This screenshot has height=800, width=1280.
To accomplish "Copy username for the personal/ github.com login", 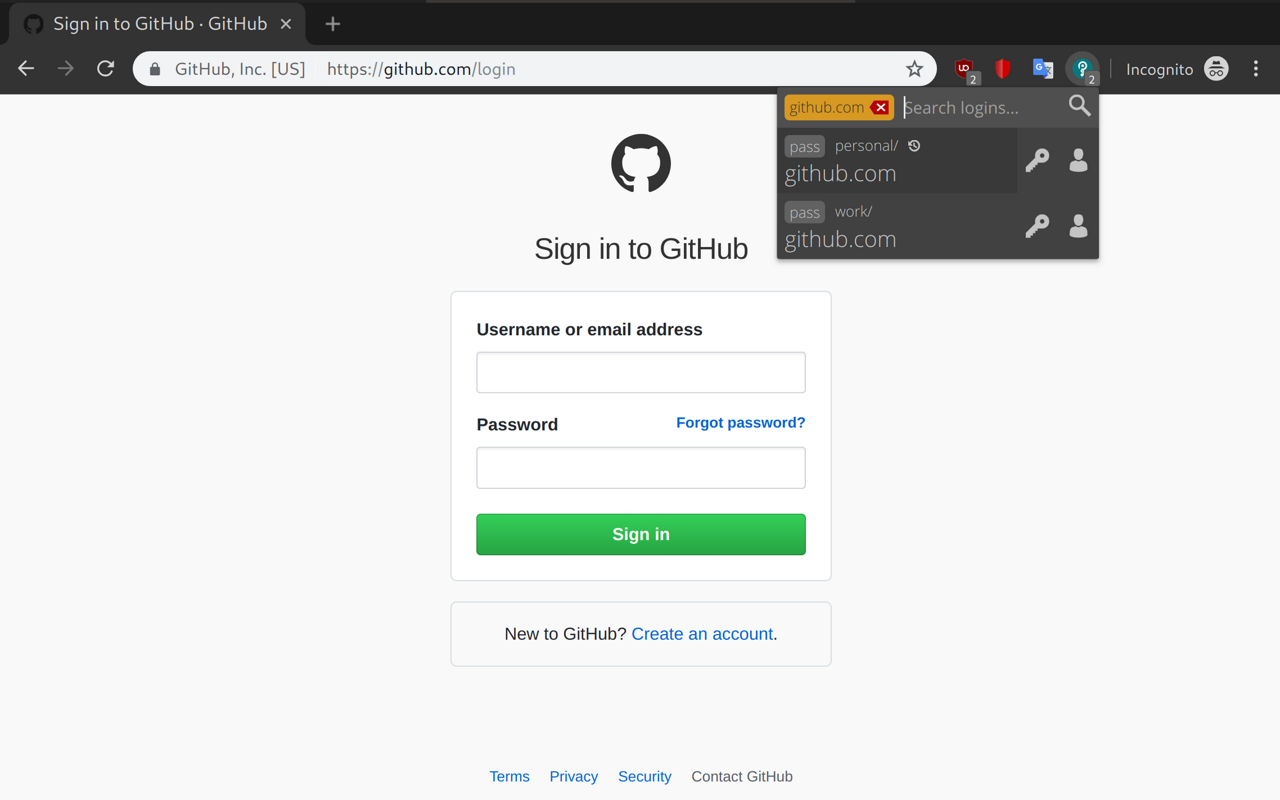I will [x=1078, y=160].
